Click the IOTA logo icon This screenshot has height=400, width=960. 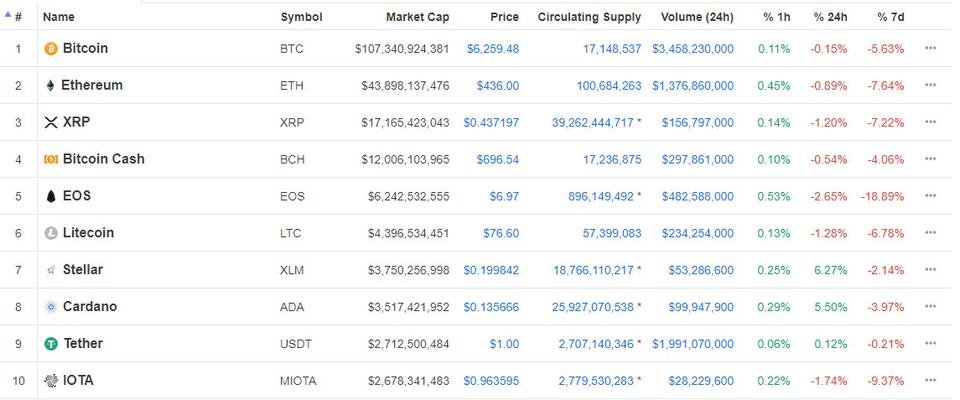(51, 380)
